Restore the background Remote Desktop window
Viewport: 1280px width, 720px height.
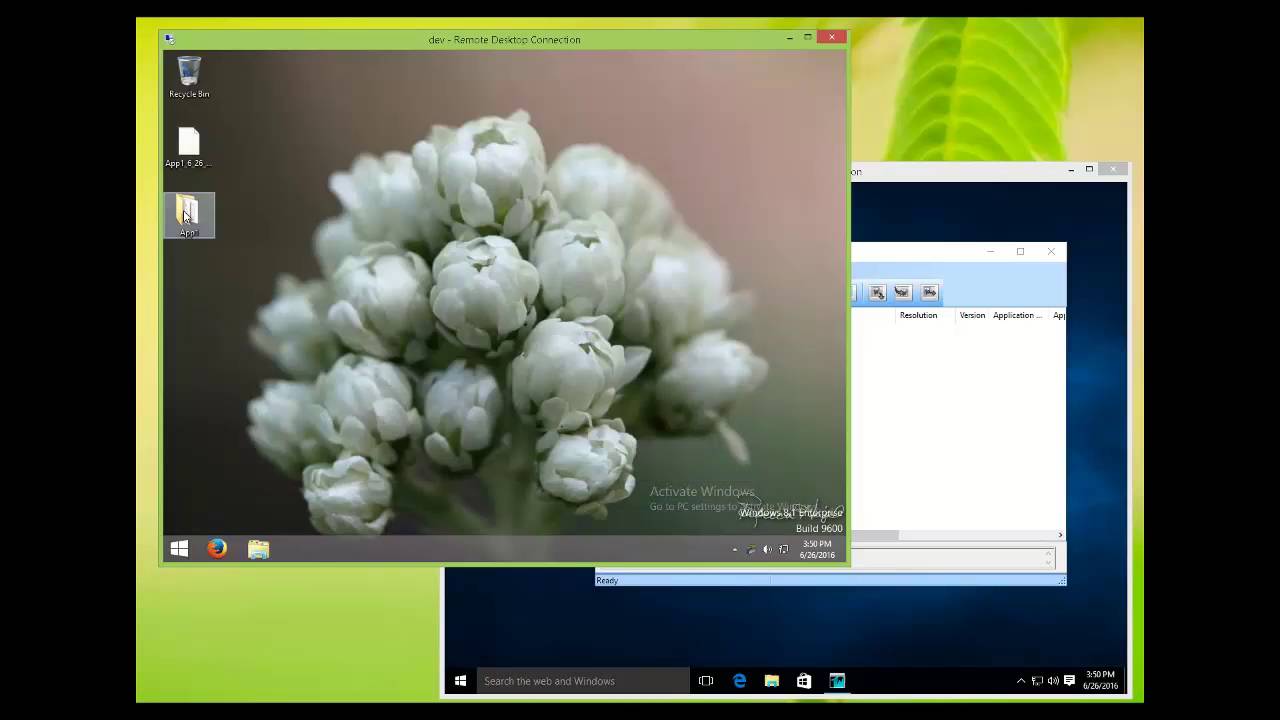[1089, 170]
